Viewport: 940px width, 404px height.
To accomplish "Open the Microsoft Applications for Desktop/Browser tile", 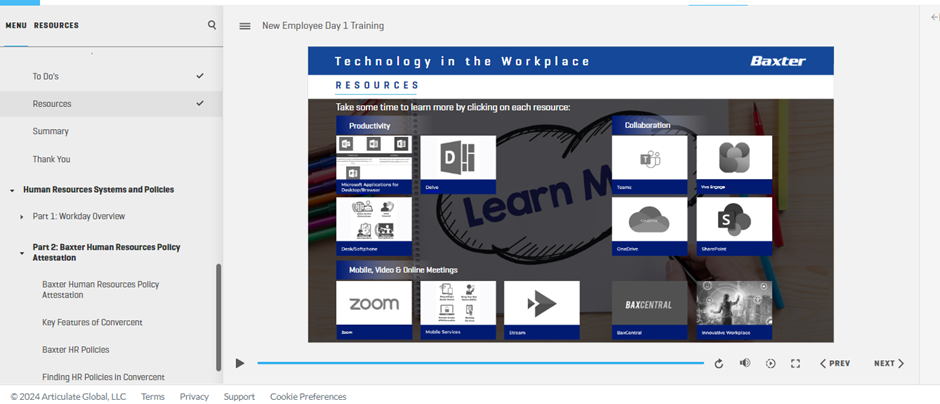I will point(374,165).
